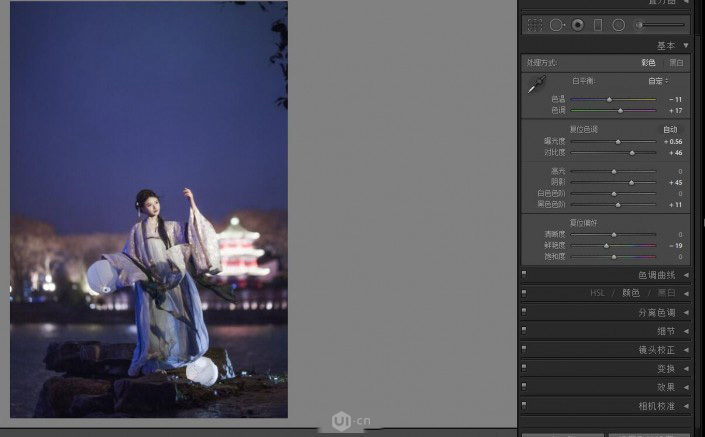Toggle the 细节 panel switch
This screenshot has height=437, width=705.
coord(524,331)
